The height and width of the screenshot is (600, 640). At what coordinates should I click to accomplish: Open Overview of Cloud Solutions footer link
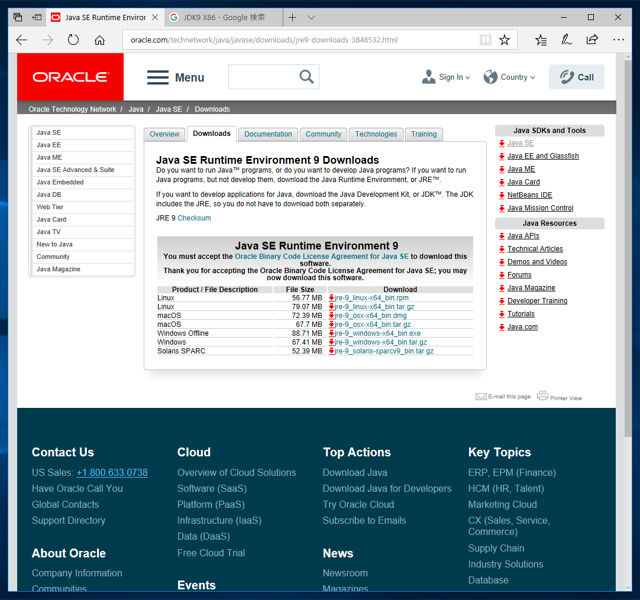(x=236, y=473)
